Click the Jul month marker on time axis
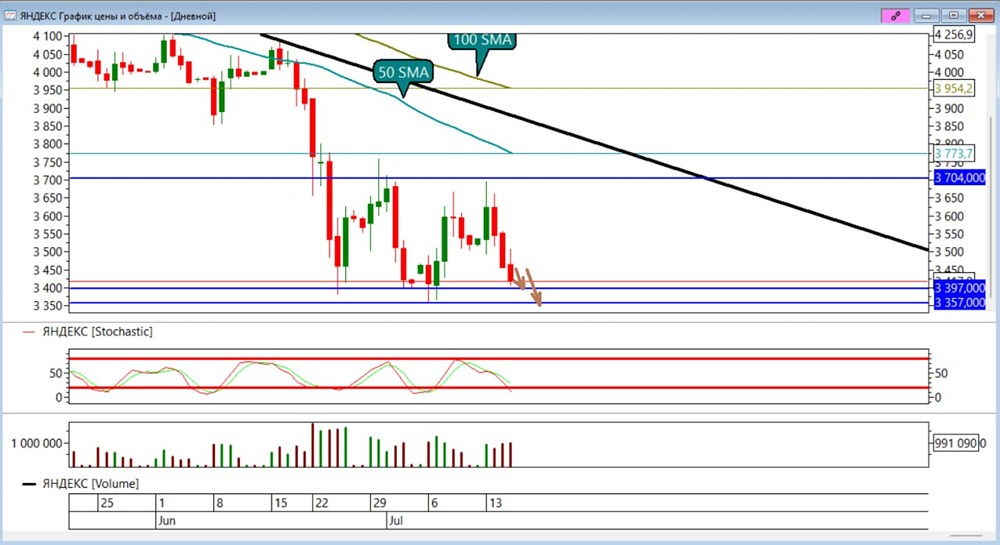This screenshot has height=545, width=1000. [x=395, y=521]
